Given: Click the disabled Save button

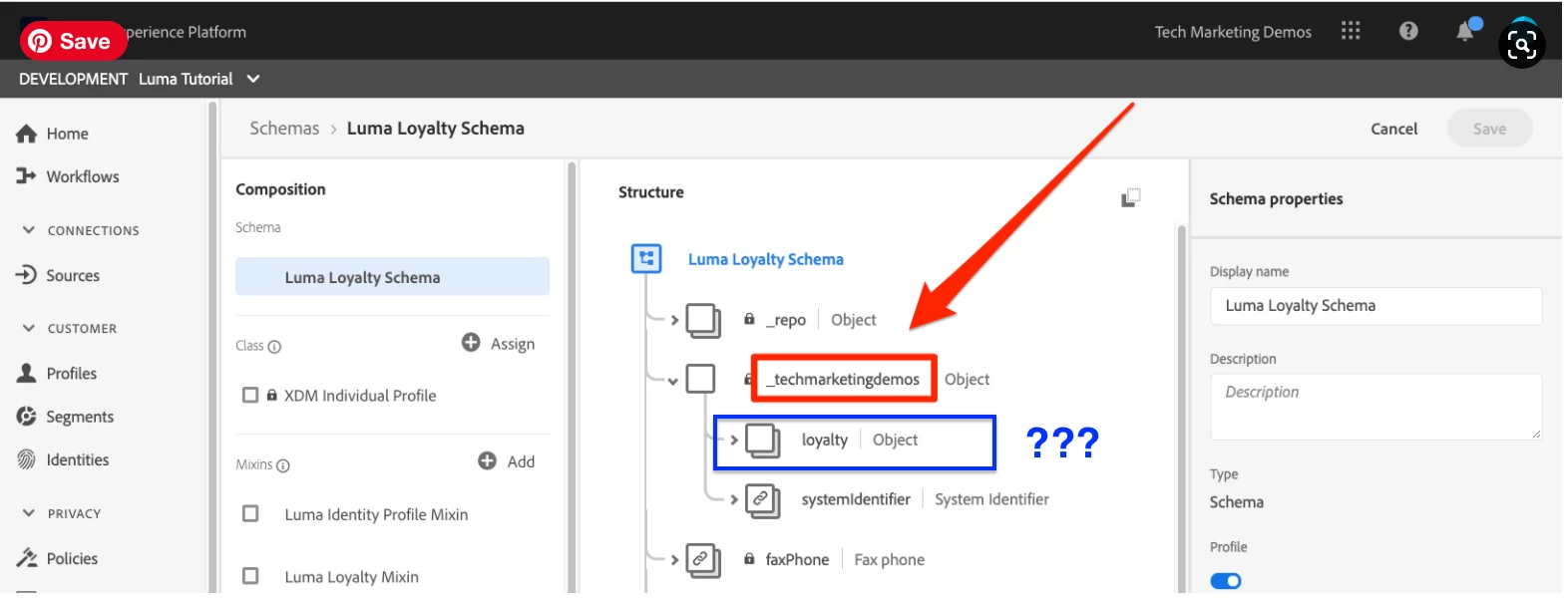Looking at the screenshot, I should [1489, 129].
